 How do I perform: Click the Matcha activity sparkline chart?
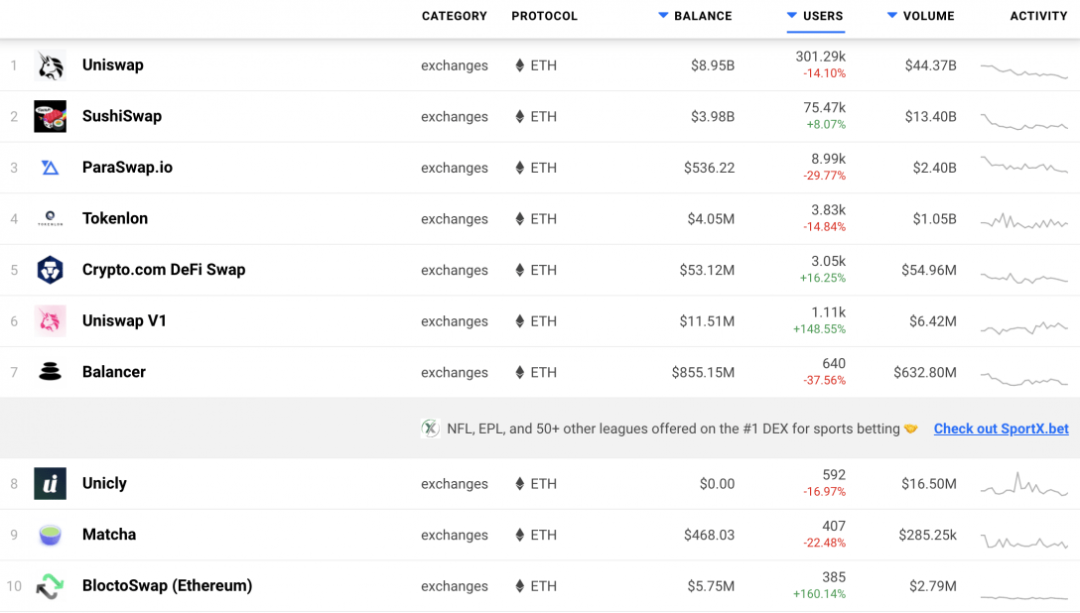pyautogui.click(x=1024, y=542)
